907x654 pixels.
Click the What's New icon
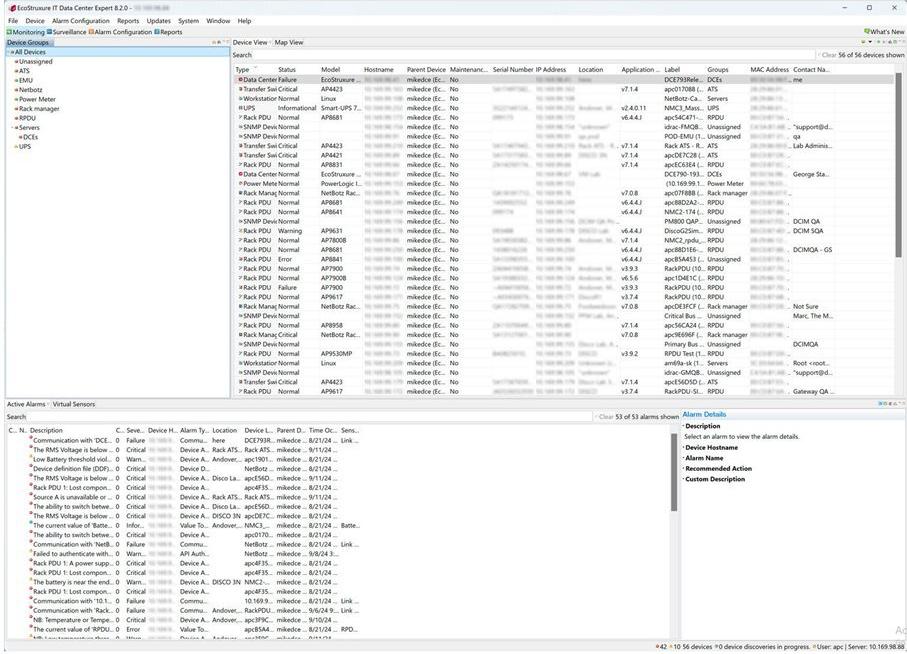pos(884,32)
